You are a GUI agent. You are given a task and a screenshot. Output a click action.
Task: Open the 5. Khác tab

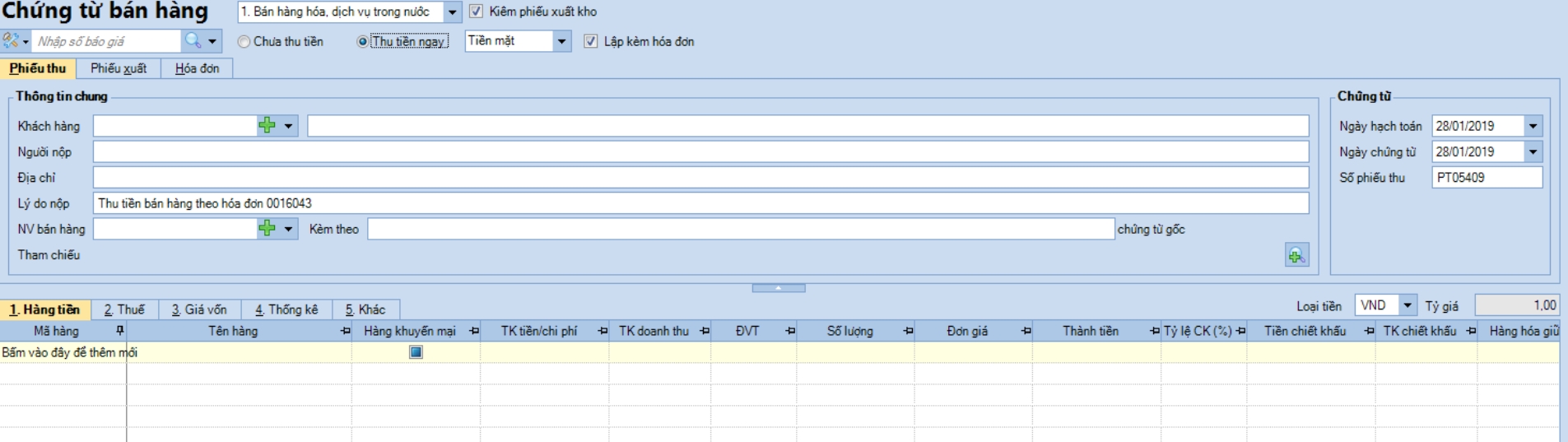coord(365,309)
